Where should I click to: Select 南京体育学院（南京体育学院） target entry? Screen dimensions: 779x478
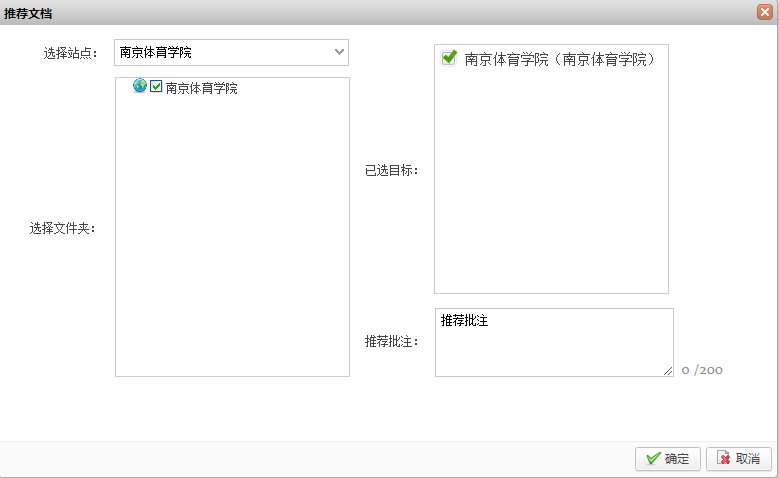[560, 59]
